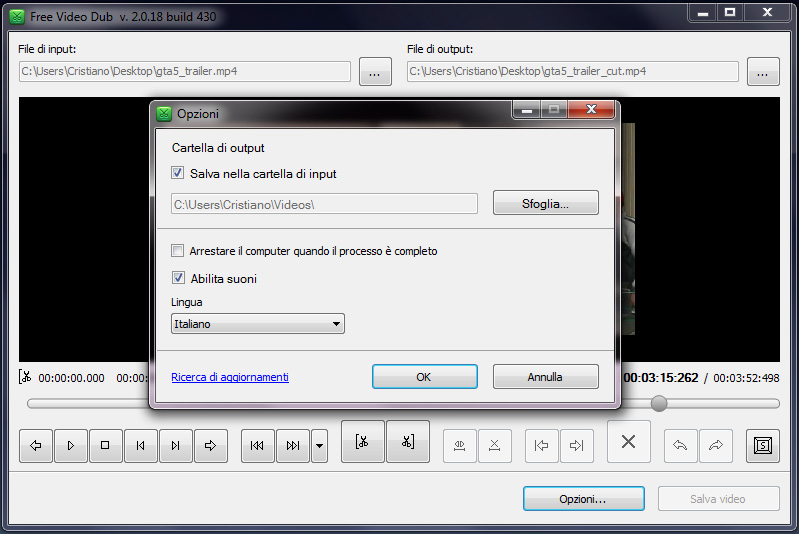
Task: Click the Opzioni button in main window
Action: (x=584, y=498)
